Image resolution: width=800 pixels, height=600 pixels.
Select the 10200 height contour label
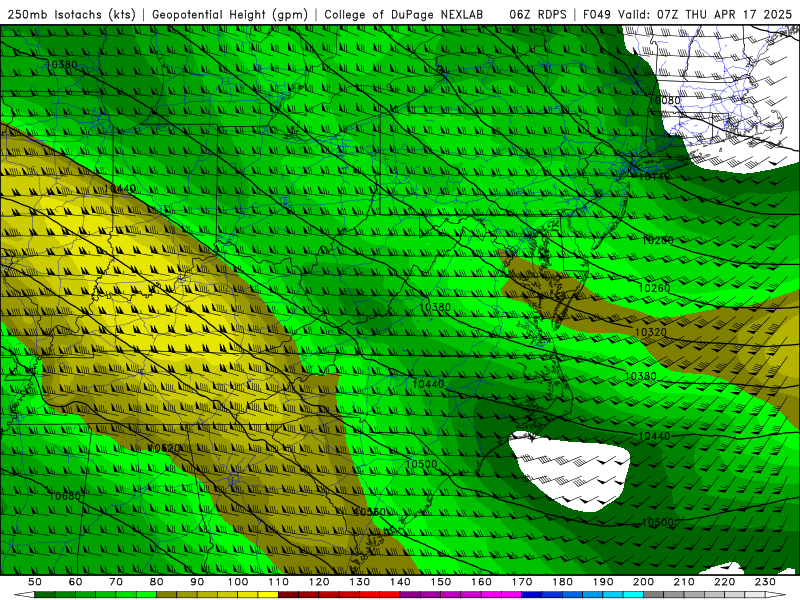point(658,240)
